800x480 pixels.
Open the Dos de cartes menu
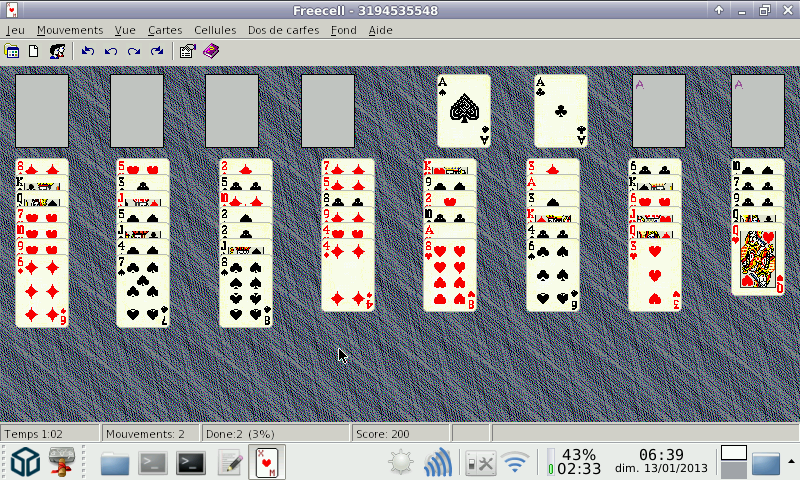click(x=284, y=30)
